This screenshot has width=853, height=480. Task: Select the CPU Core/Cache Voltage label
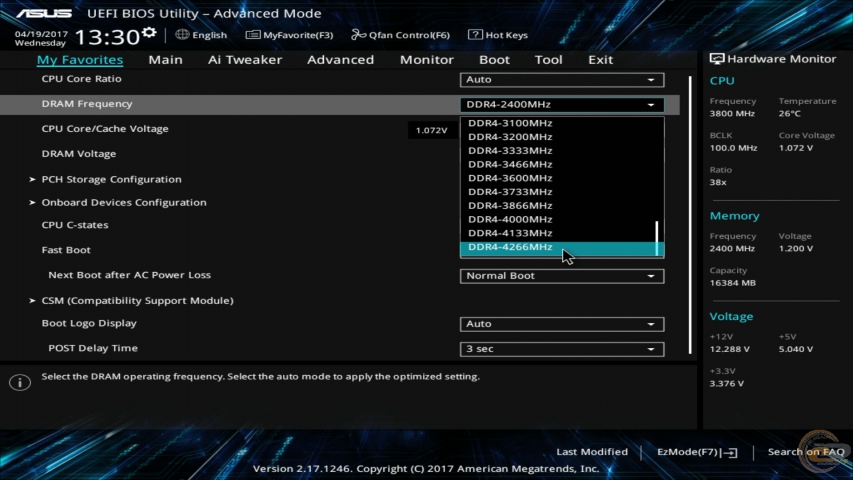click(105, 129)
